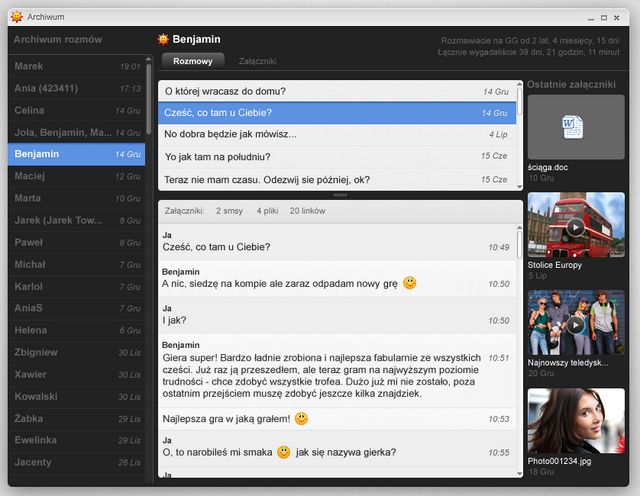Select contact Zbigniew

click(x=77, y=352)
